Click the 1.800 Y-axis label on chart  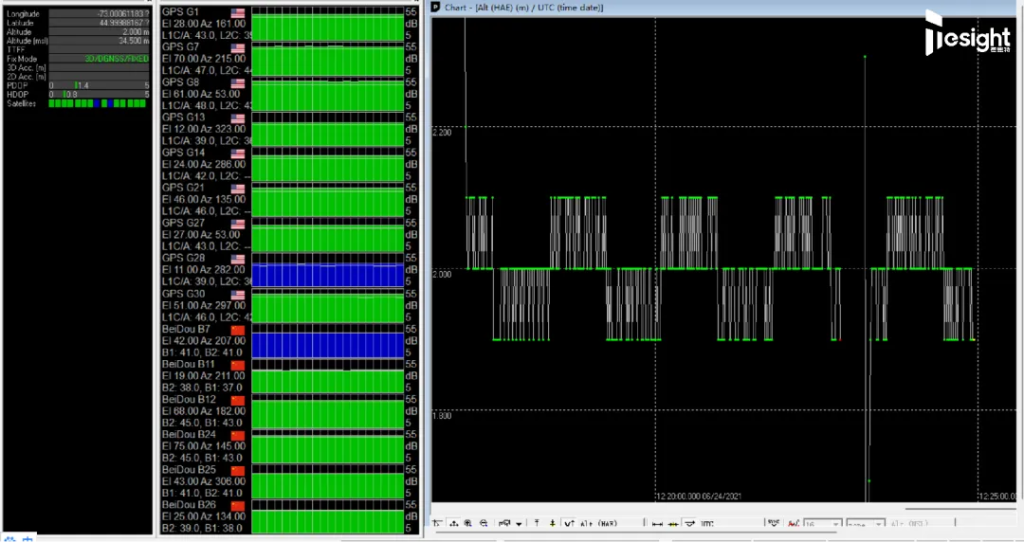click(442, 416)
